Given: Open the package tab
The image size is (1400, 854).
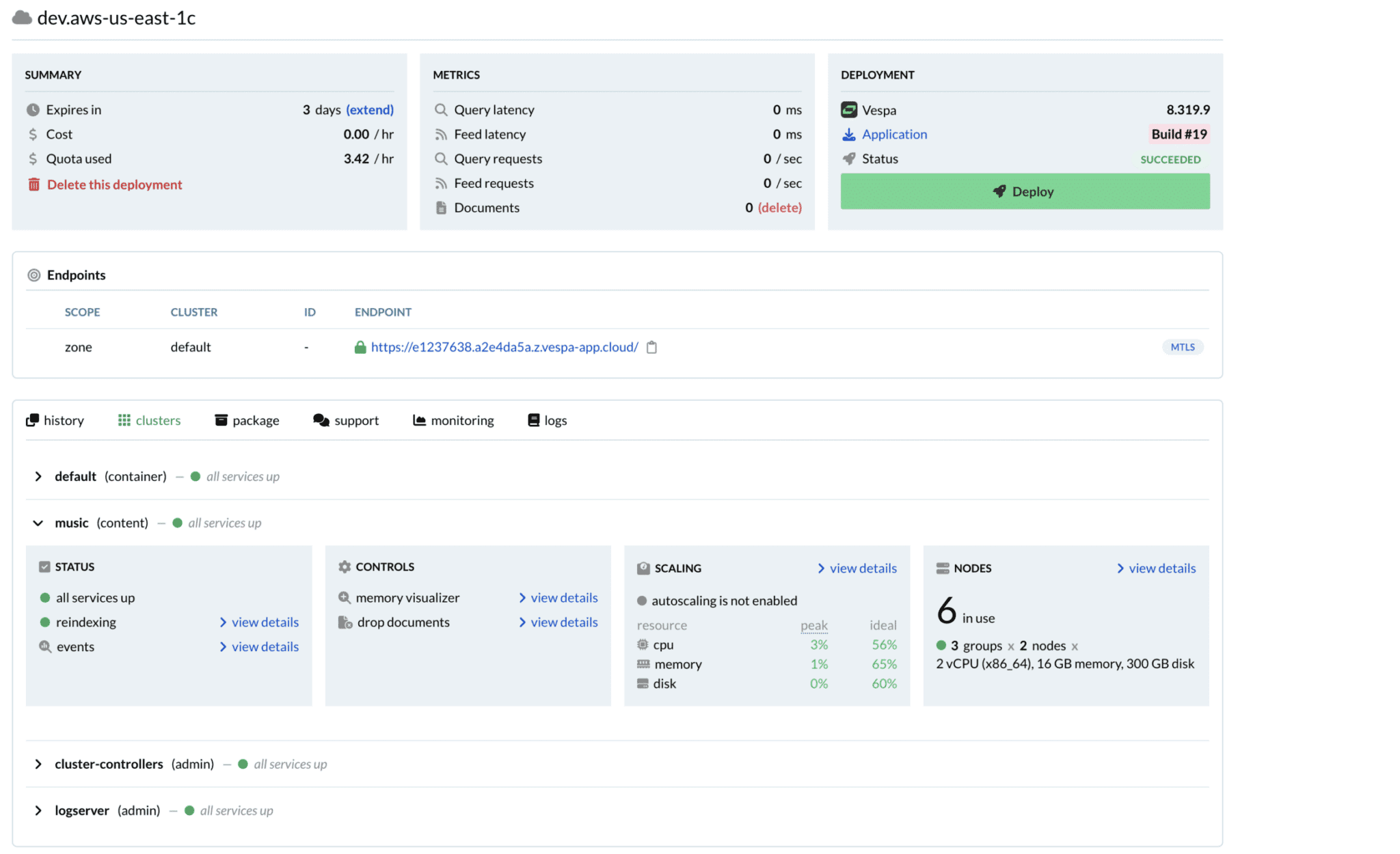Looking at the screenshot, I should tap(247, 420).
